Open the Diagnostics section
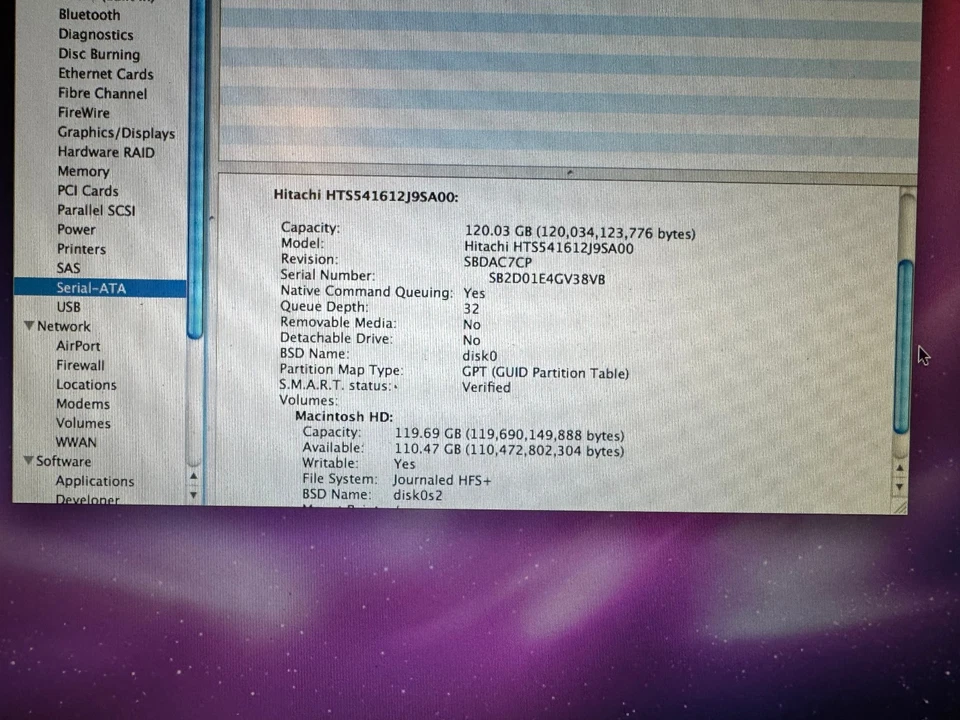Screen dimensions: 960x720 point(95,34)
